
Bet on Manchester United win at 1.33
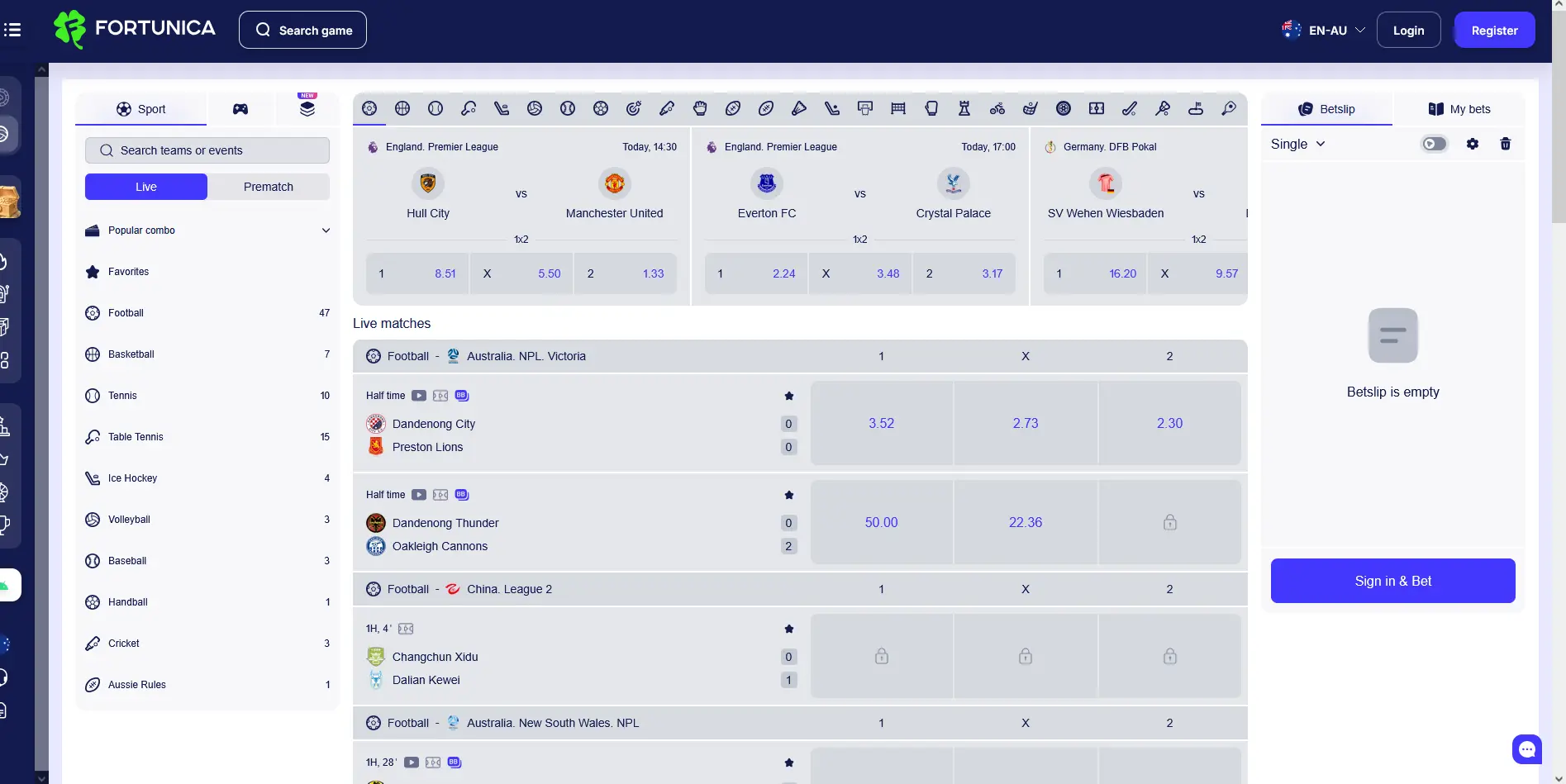pyautogui.click(x=626, y=273)
